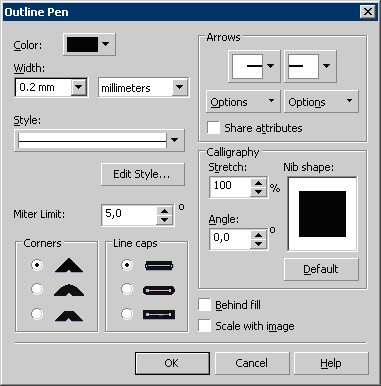Click the Nib shape preview
The image size is (381, 386).
pyautogui.click(x=322, y=214)
